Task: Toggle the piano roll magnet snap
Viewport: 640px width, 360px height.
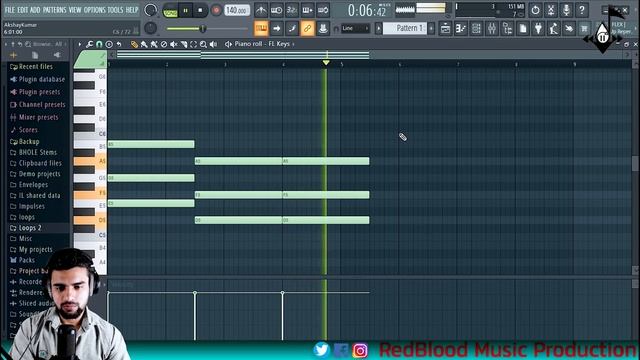Action: click(x=99, y=44)
